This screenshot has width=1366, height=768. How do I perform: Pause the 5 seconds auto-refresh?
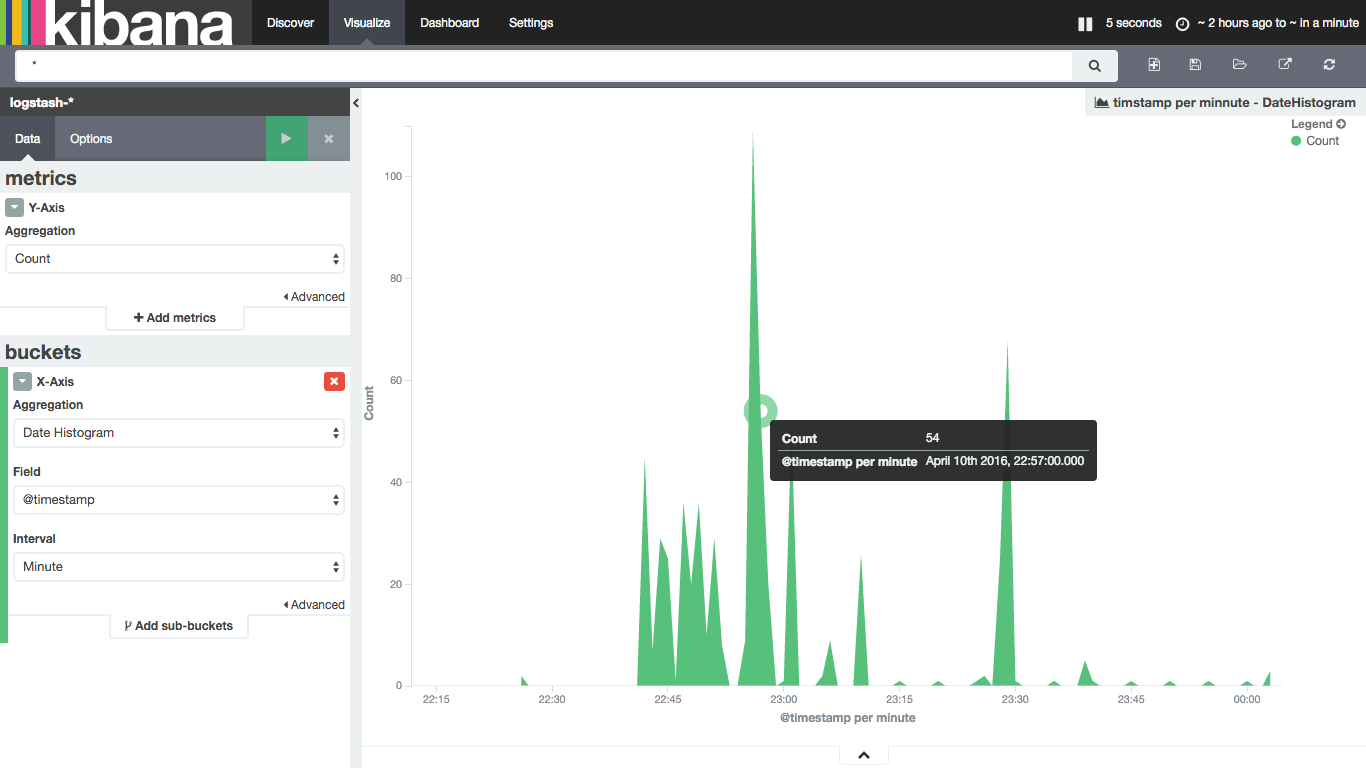[x=1084, y=22]
